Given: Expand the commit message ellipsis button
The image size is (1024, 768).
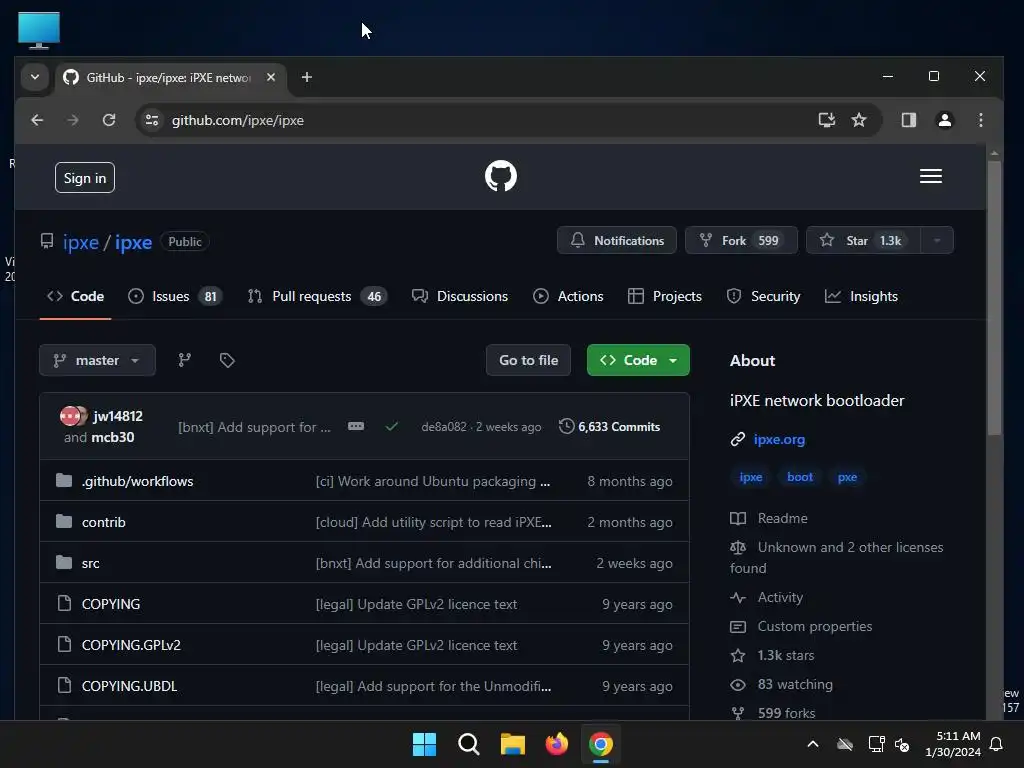Looking at the screenshot, I should point(356,426).
